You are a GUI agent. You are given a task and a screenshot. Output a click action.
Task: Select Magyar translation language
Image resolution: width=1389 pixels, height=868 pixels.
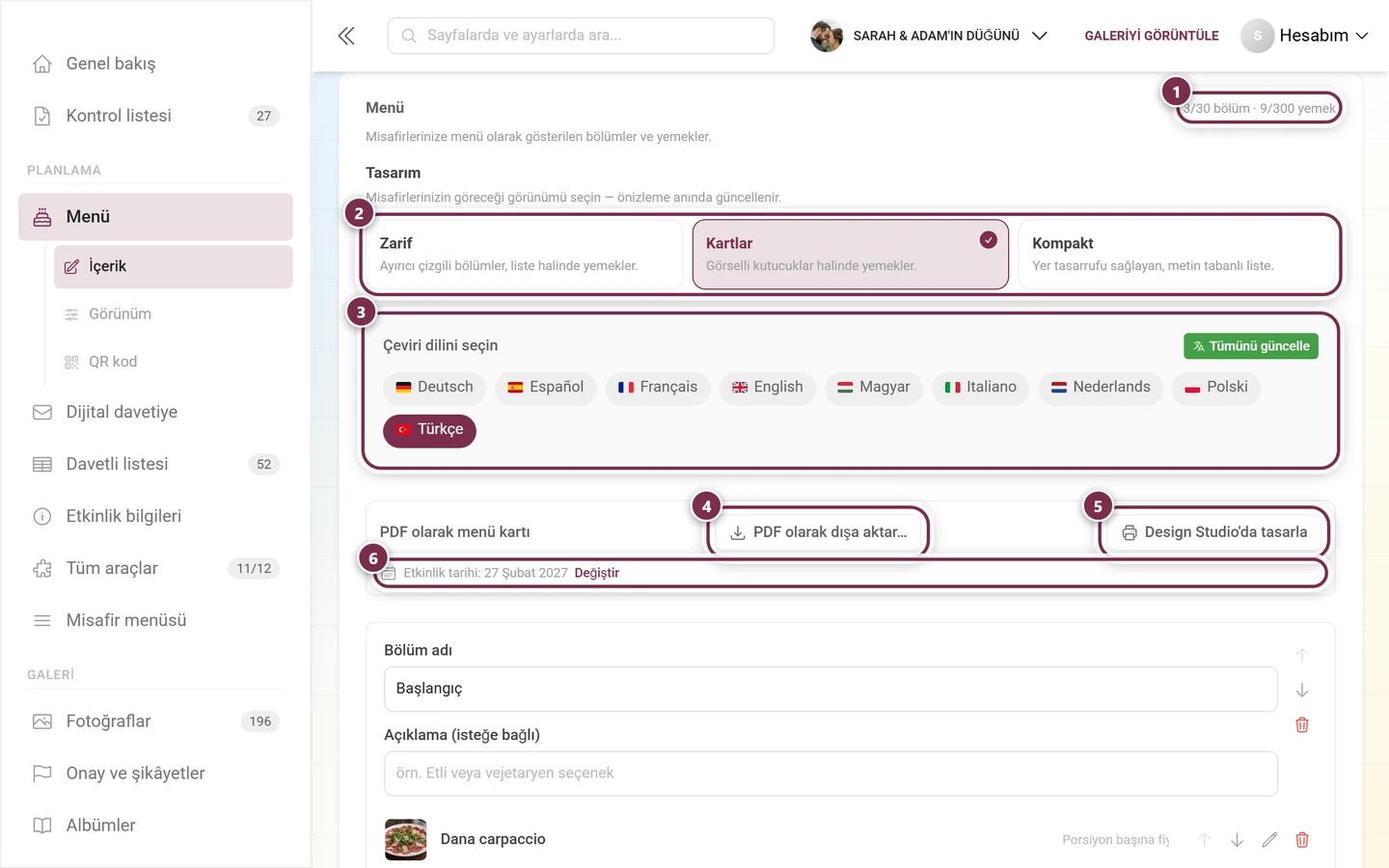(874, 388)
